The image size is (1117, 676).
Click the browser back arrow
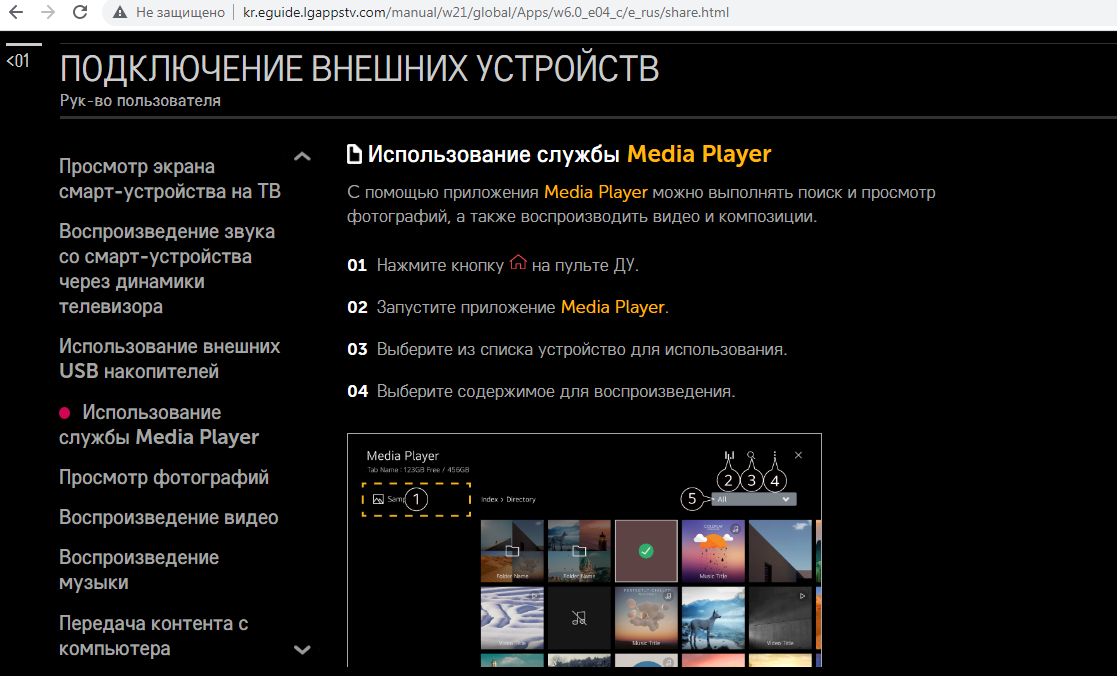point(16,13)
